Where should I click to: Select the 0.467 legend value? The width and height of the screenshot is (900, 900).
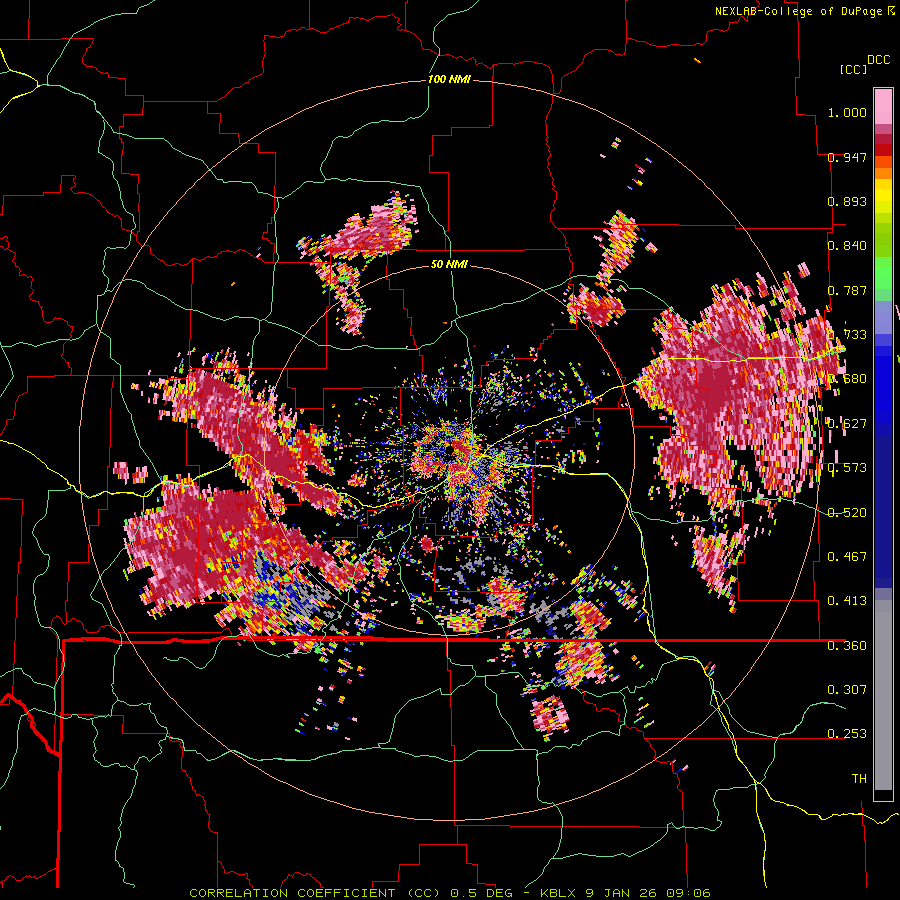tap(847, 557)
